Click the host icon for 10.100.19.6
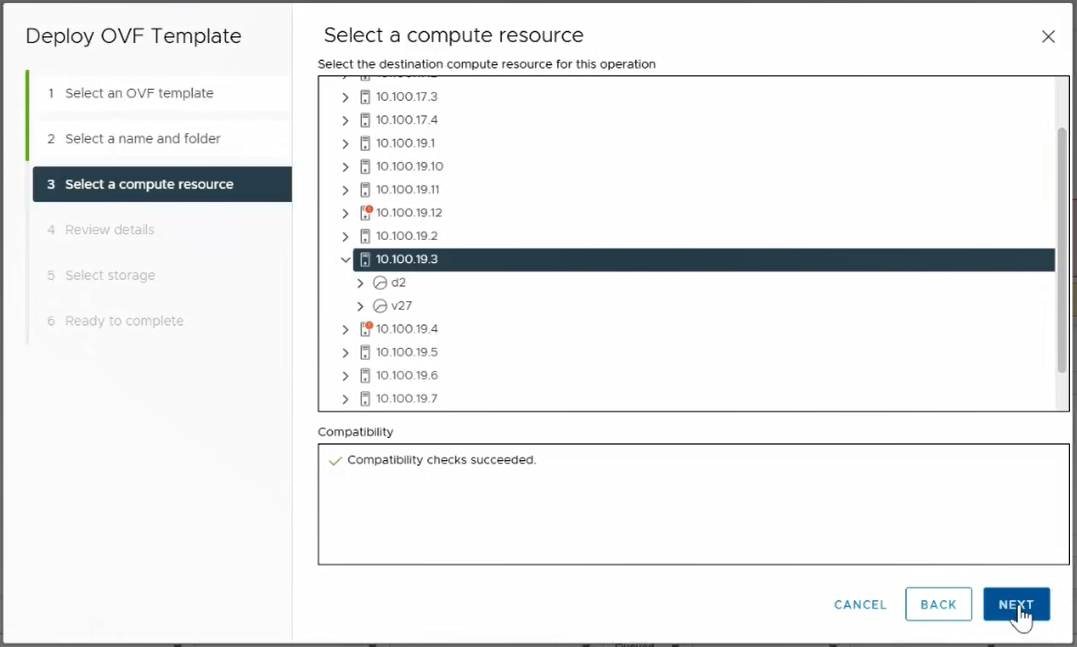The image size is (1077, 647). pos(365,376)
